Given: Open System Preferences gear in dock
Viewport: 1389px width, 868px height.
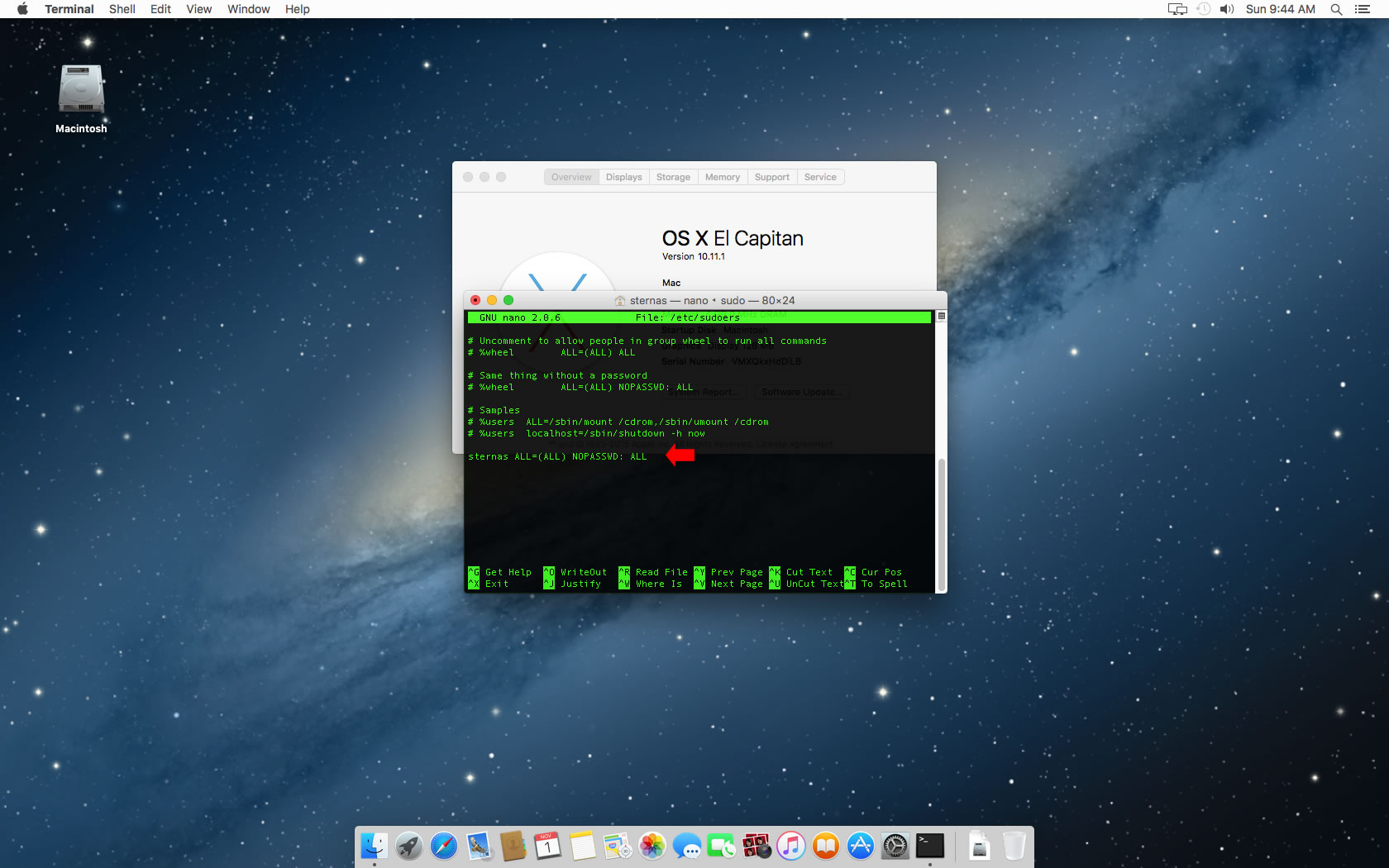Looking at the screenshot, I should pos(895,846).
